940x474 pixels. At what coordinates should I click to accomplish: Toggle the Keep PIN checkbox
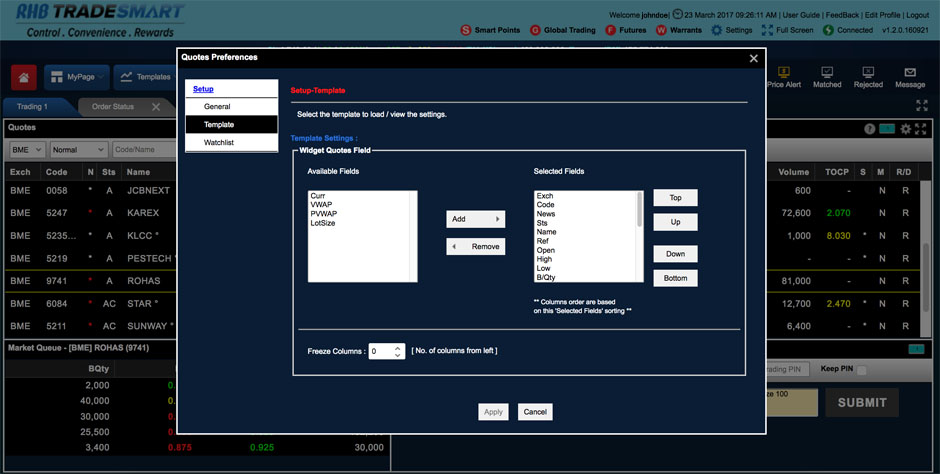click(x=862, y=370)
